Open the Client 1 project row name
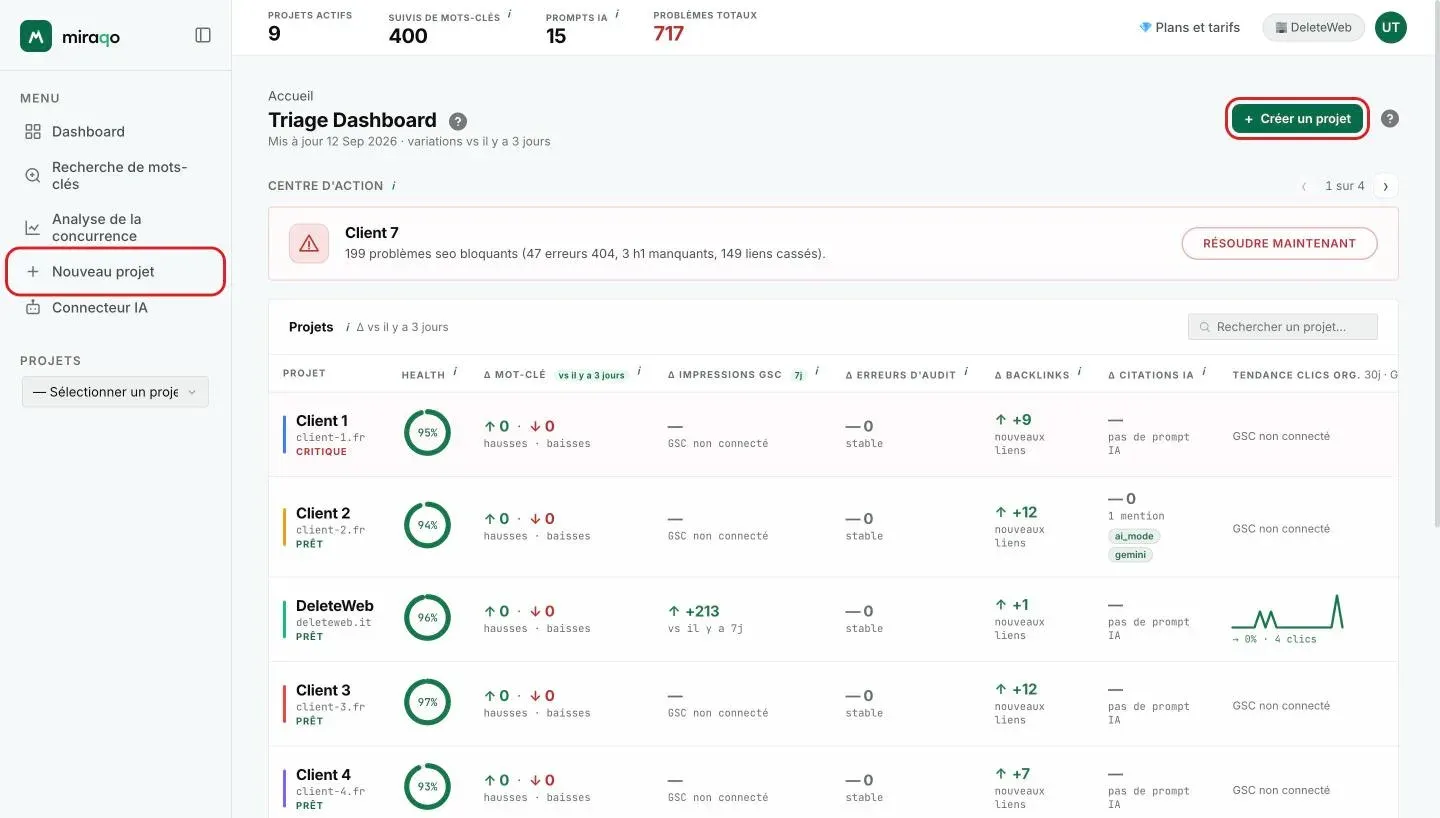1440x818 pixels. [x=322, y=421]
